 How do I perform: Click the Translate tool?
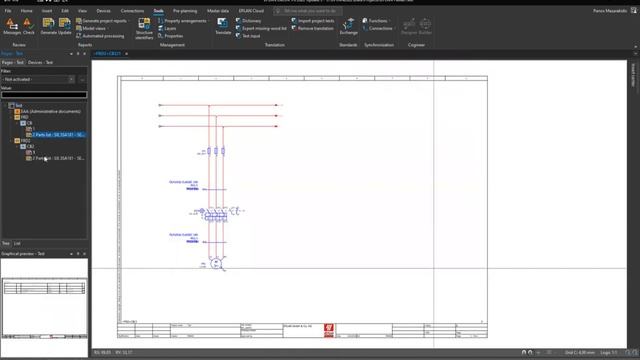223,27
